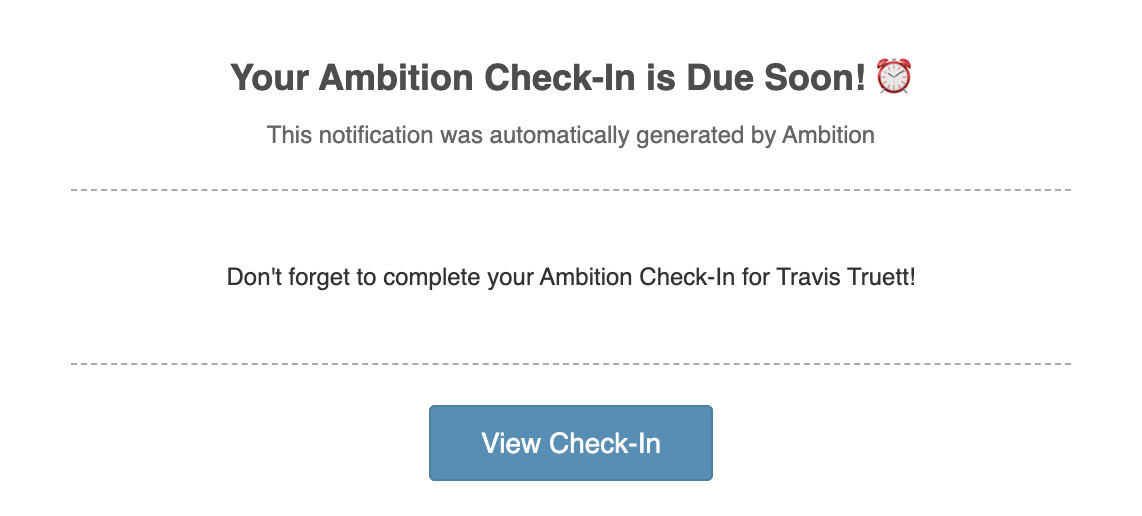Click the reminder message about Travis Truett
Image resolution: width=1142 pixels, height=516 pixels.
[570, 276]
